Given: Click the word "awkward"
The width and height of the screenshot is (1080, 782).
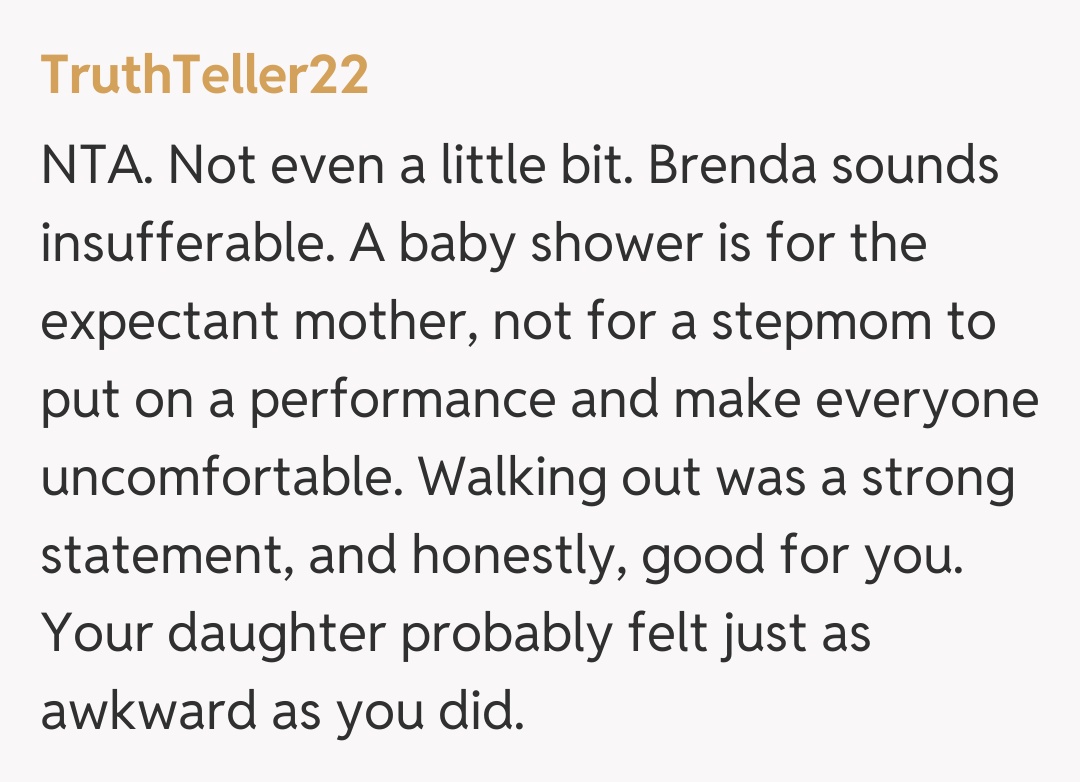Looking at the screenshot, I should pyautogui.click(x=149, y=712).
